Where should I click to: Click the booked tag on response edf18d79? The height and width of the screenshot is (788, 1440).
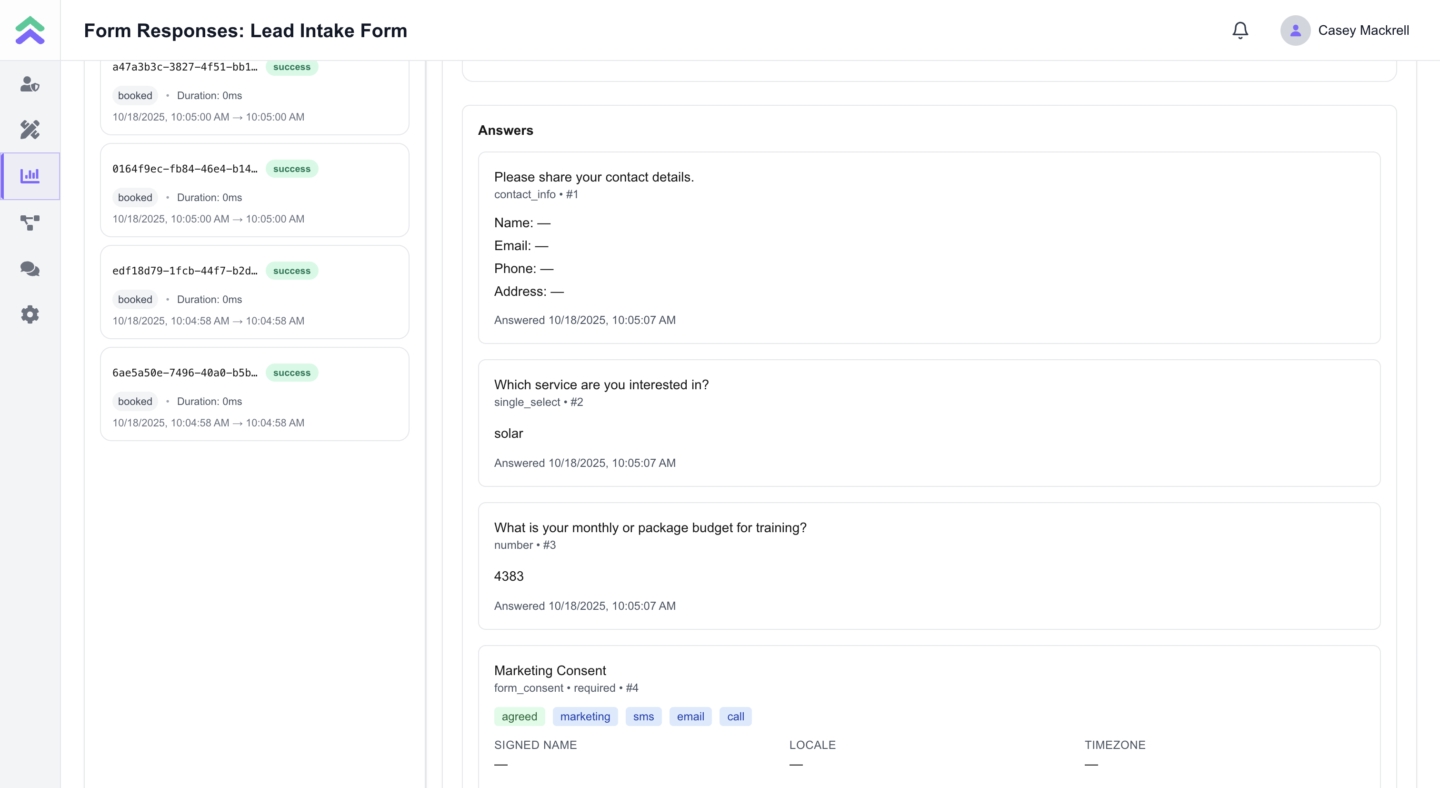135,299
